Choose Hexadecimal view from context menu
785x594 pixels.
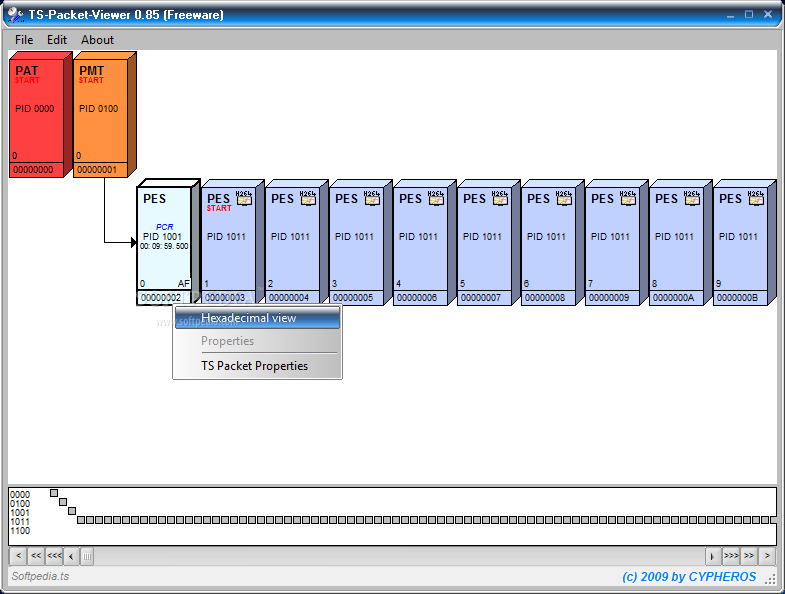[257, 318]
